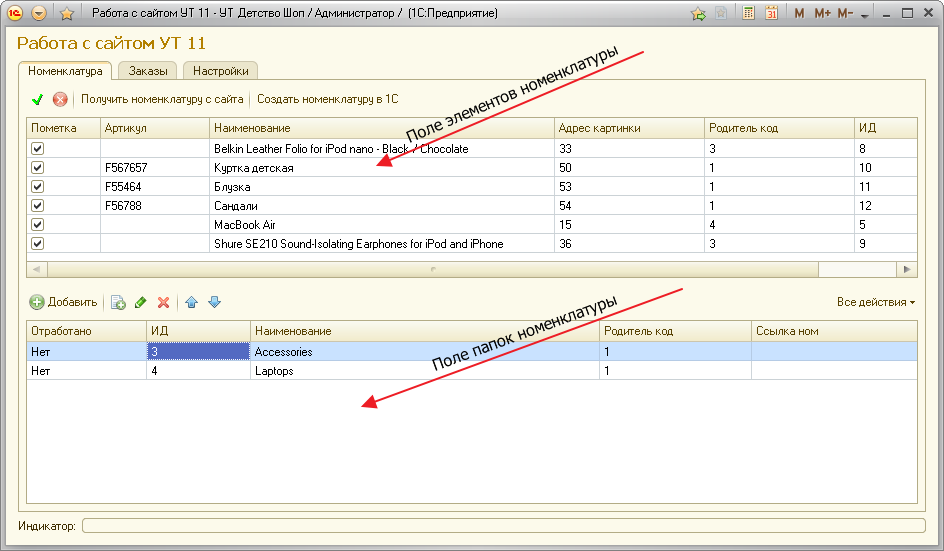Click the green check-all marks icon
The height and width of the screenshot is (551, 944).
37,99
